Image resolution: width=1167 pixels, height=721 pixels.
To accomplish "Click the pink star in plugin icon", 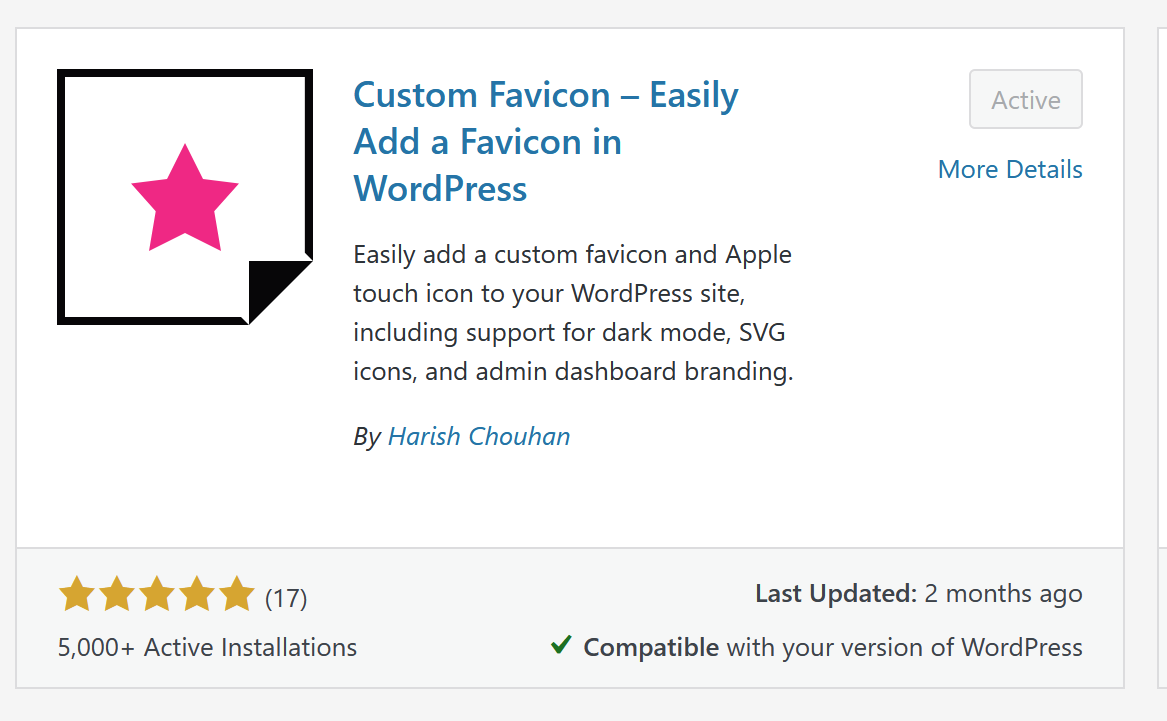I will (185, 199).
